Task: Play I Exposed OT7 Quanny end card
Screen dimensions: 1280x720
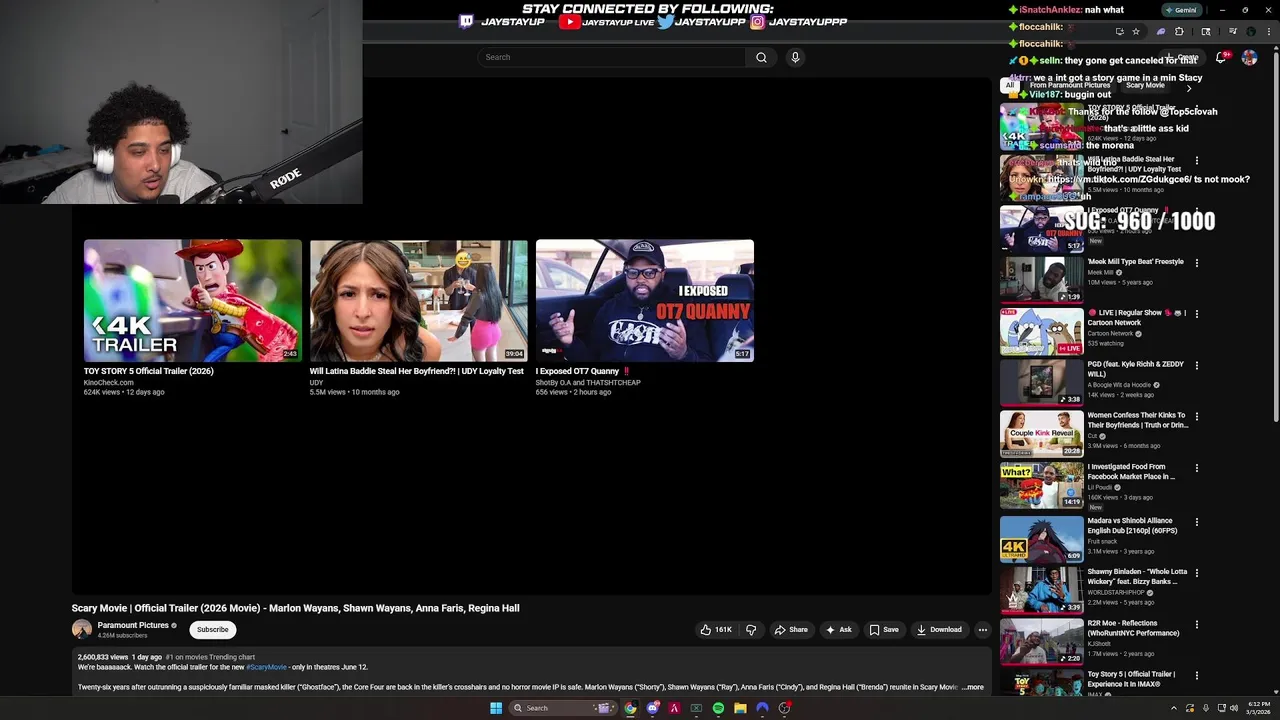Action: pyautogui.click(x=644, y=300)
